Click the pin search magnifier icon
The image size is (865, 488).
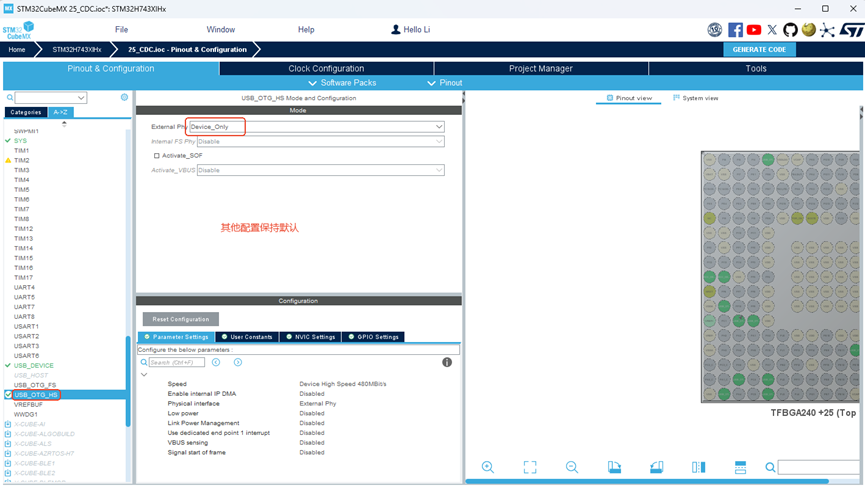[770, 468]
